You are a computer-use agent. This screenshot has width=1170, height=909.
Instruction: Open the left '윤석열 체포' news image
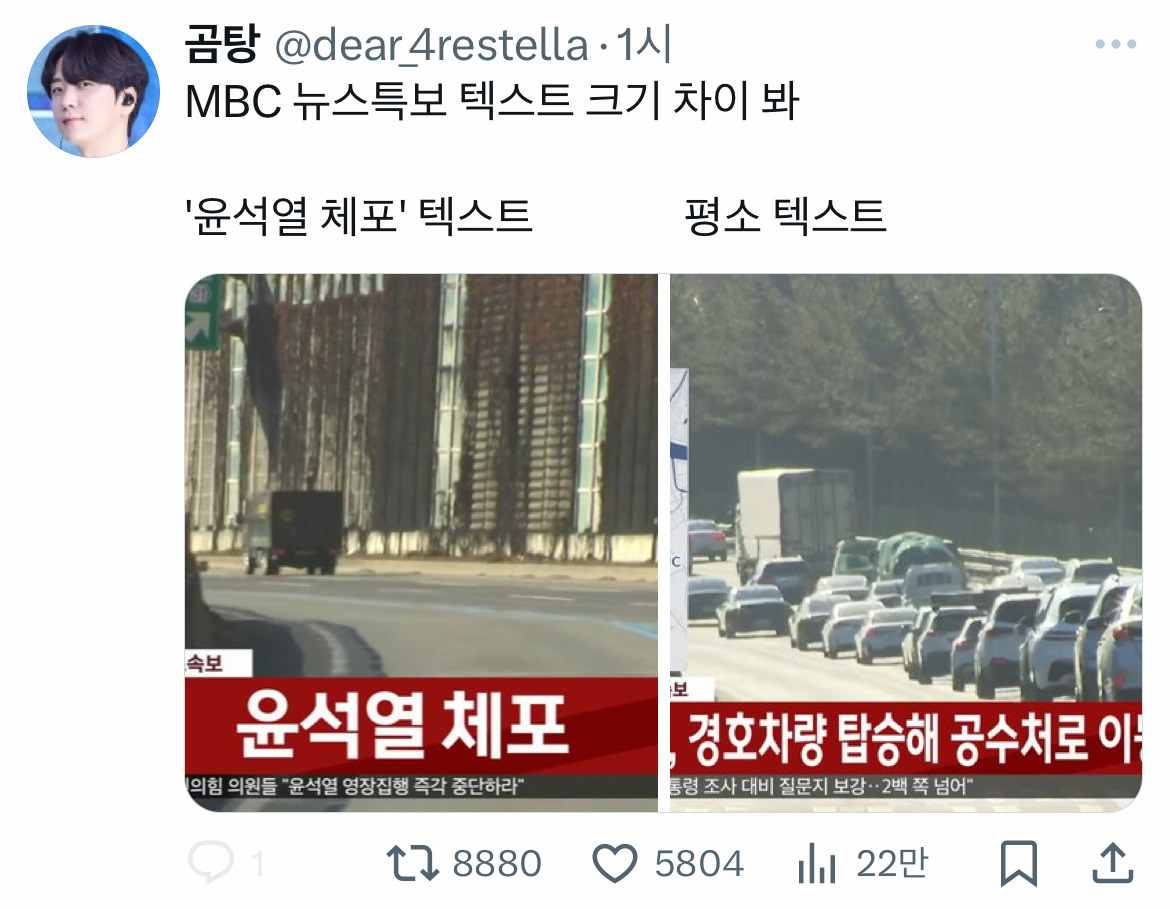pos(421,543)
